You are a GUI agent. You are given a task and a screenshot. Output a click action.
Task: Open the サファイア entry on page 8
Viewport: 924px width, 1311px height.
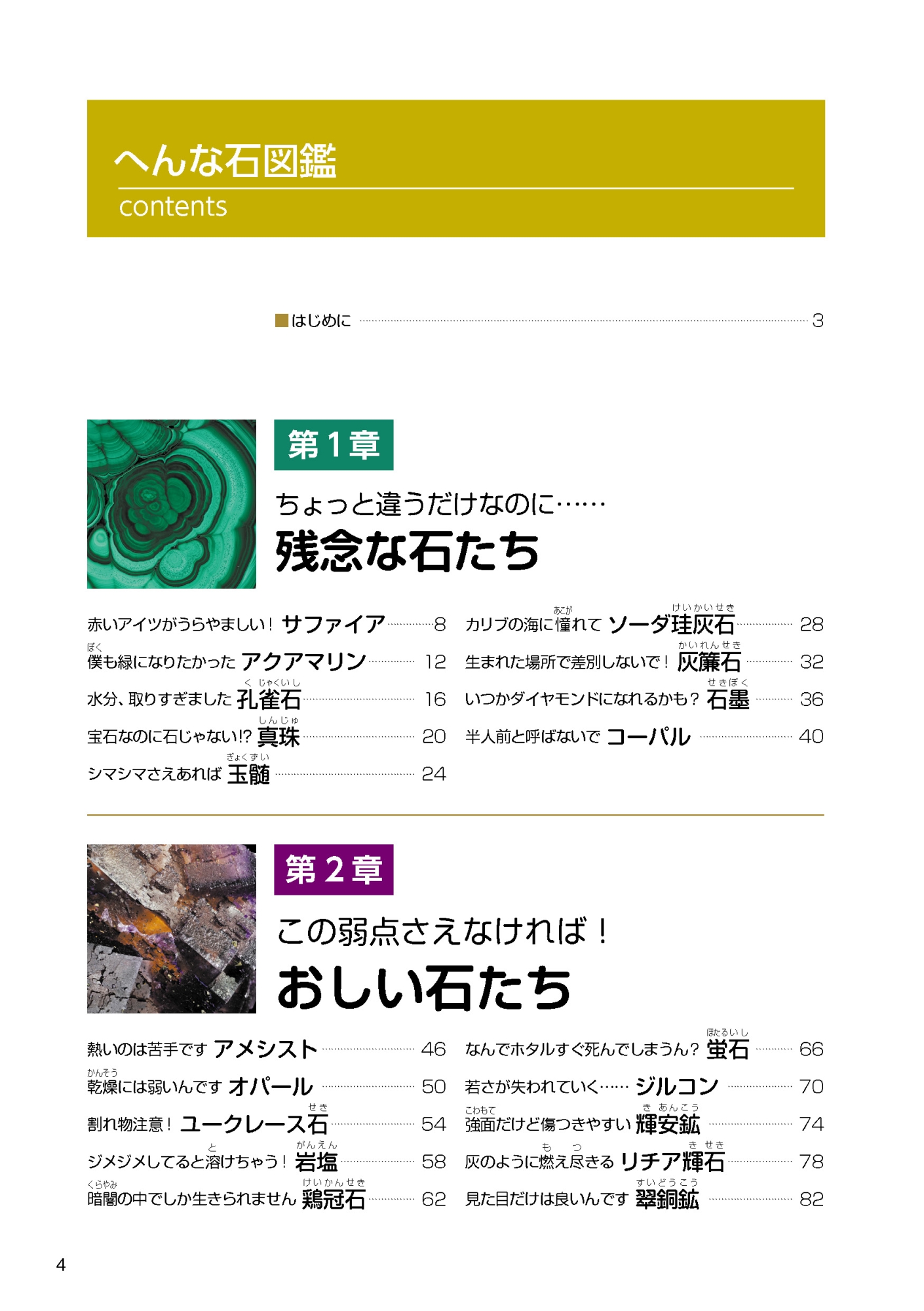[267, 624]
